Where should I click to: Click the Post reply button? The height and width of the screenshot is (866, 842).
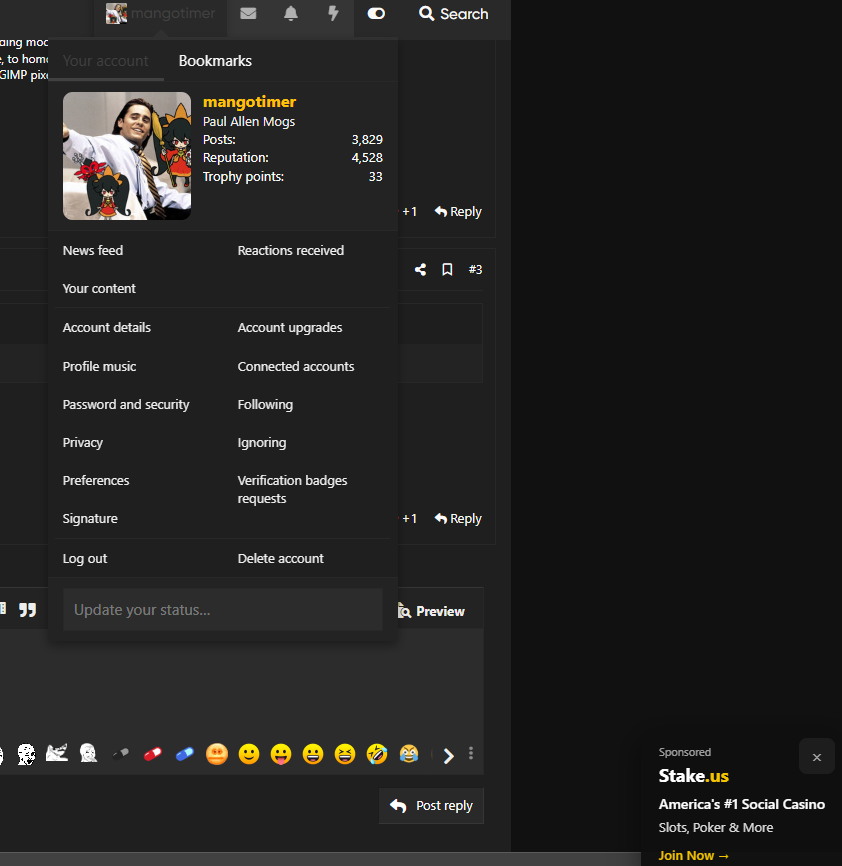431,806
